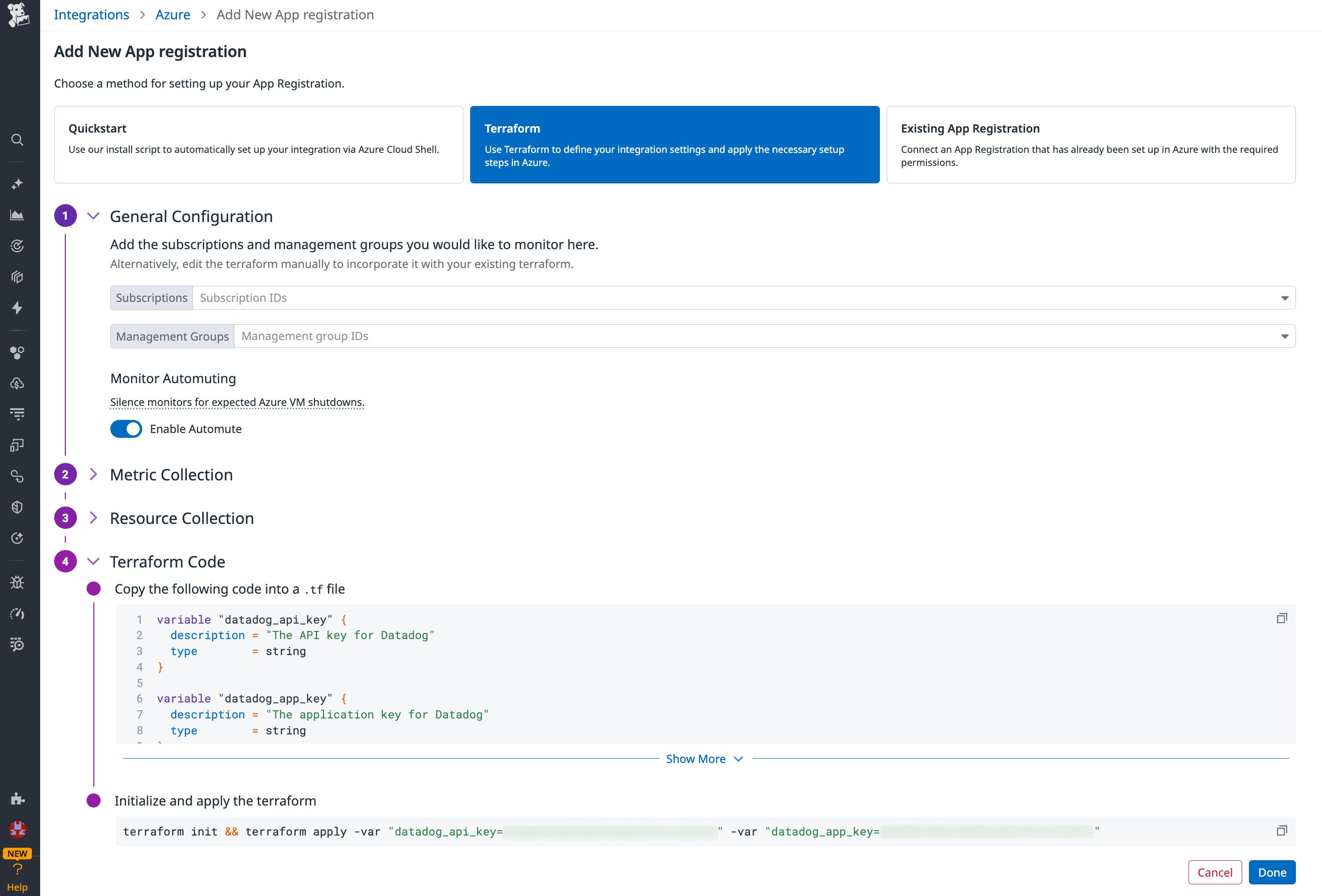Screen dimensions: 1322x896
Task: Open the Security shield icon in the sidebar
Action: click(x=17, y=507)
